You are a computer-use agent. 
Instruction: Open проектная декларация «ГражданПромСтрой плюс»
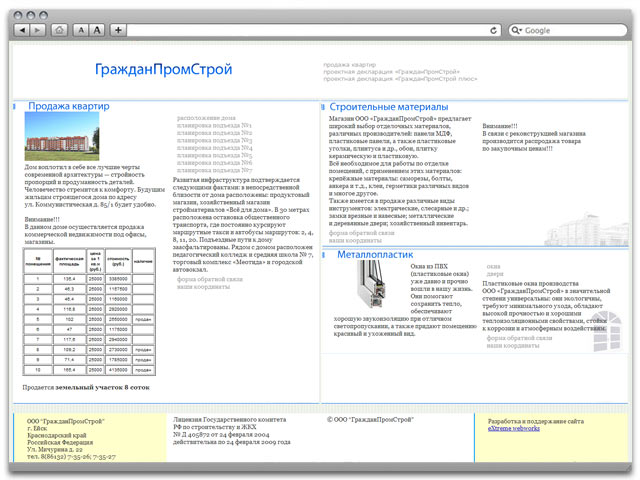click(x=400, y=79)
